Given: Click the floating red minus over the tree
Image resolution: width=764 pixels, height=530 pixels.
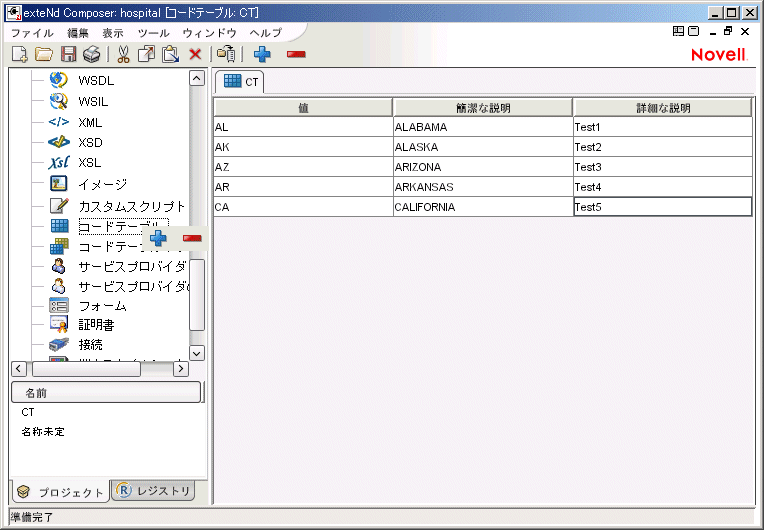Looking at the screenshot, I should click(192, 238).
